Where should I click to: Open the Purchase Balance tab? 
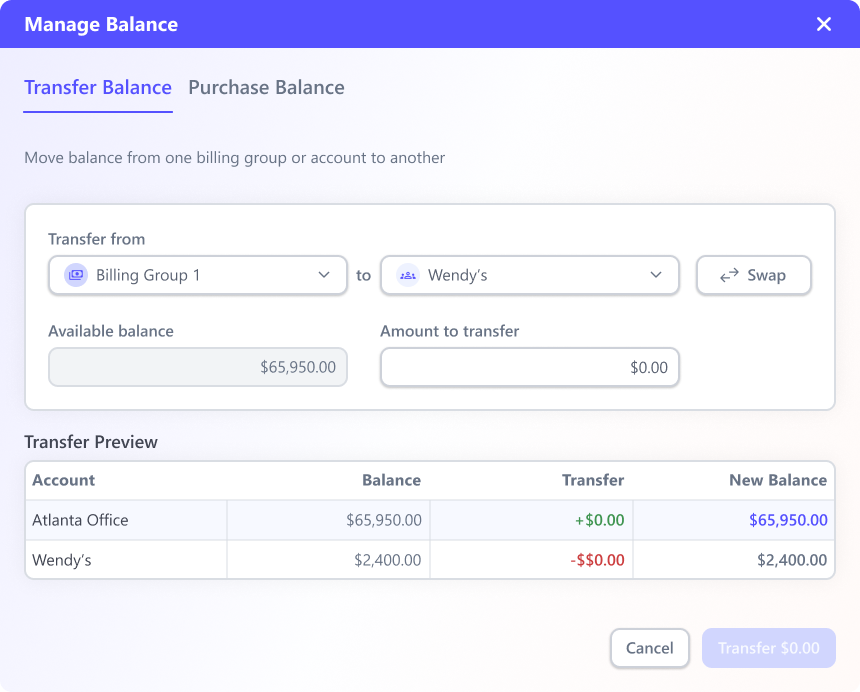[x=266, y=88]
